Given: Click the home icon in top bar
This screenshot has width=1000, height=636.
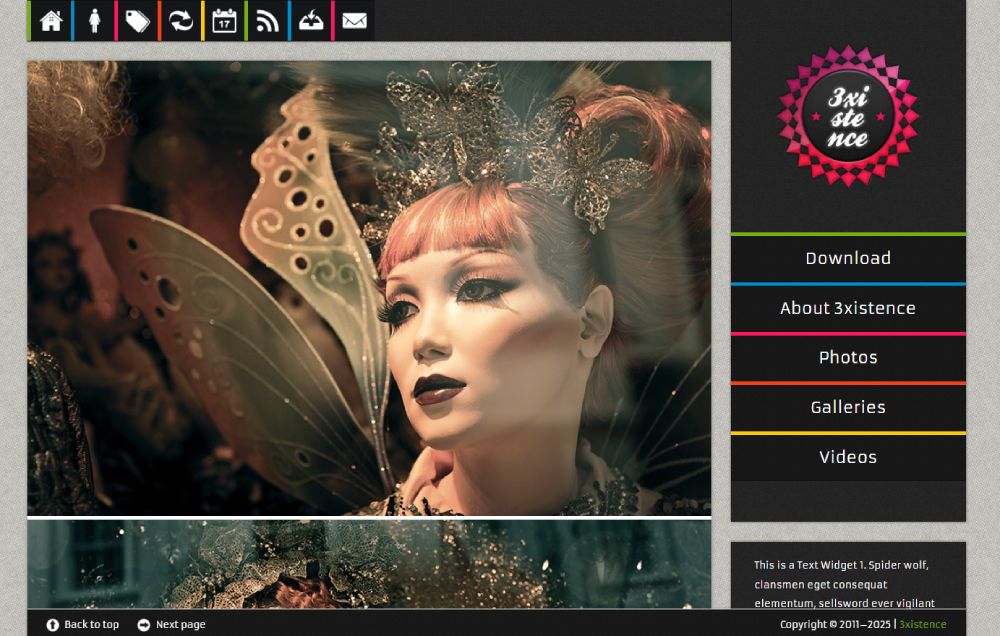Looking at the screenshot, I should pyautogui.click(x=51, y=21).
